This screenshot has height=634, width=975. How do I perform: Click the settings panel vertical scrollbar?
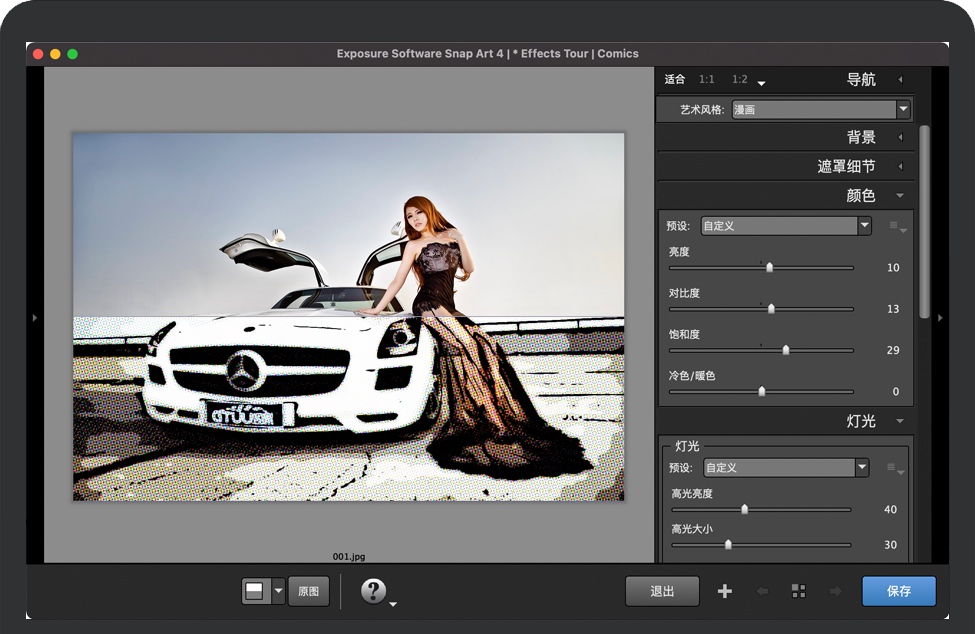[924, 220]
